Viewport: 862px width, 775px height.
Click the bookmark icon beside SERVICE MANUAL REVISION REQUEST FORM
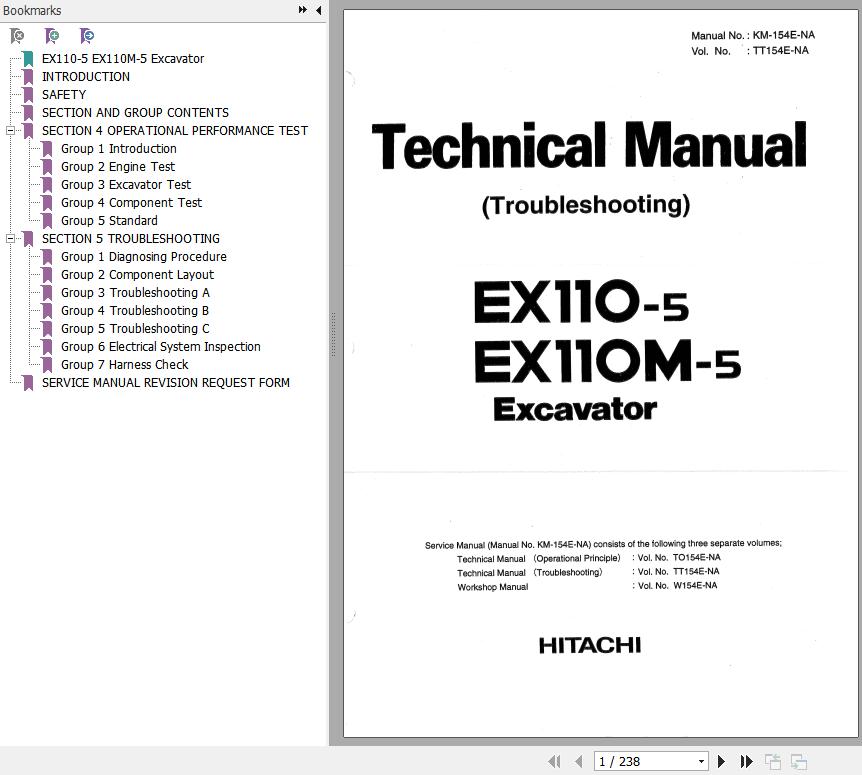[28, 383]
